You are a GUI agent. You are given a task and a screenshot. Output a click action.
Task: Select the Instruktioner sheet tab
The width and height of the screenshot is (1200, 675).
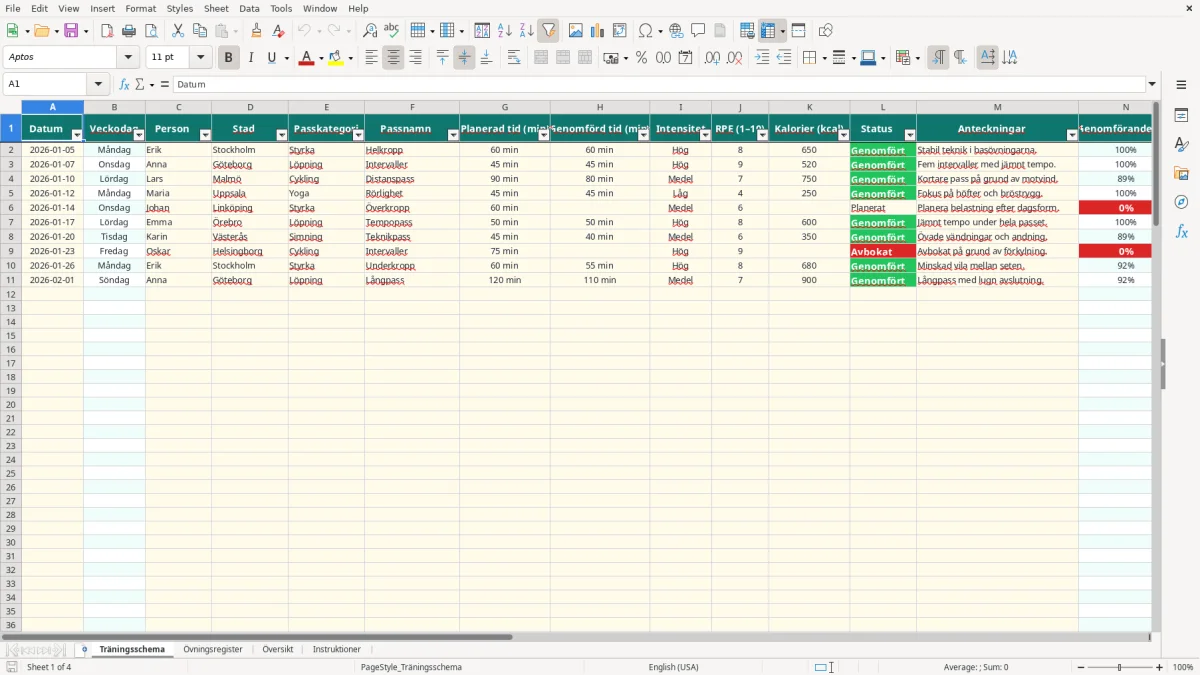click(x=336, y=649)
